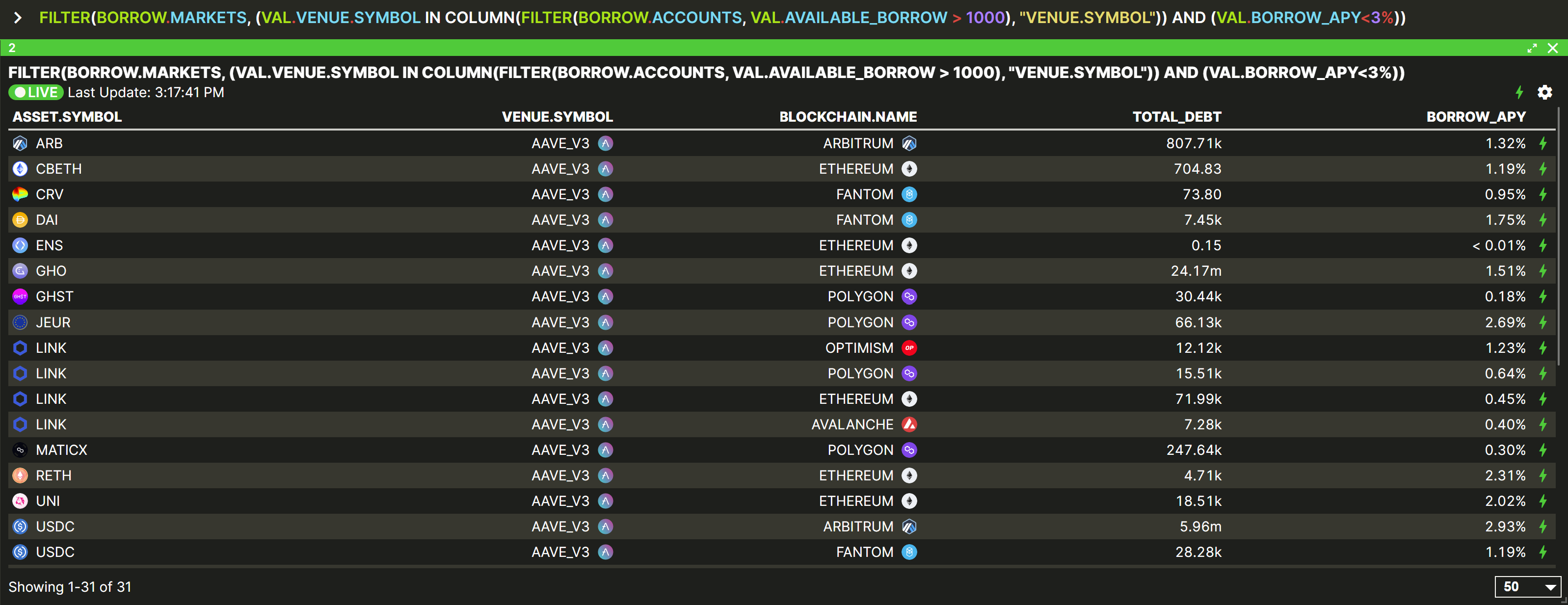1568x605 pixels.
Task: Open the panel settings gear icon
Action: [x=1544, y=93]
